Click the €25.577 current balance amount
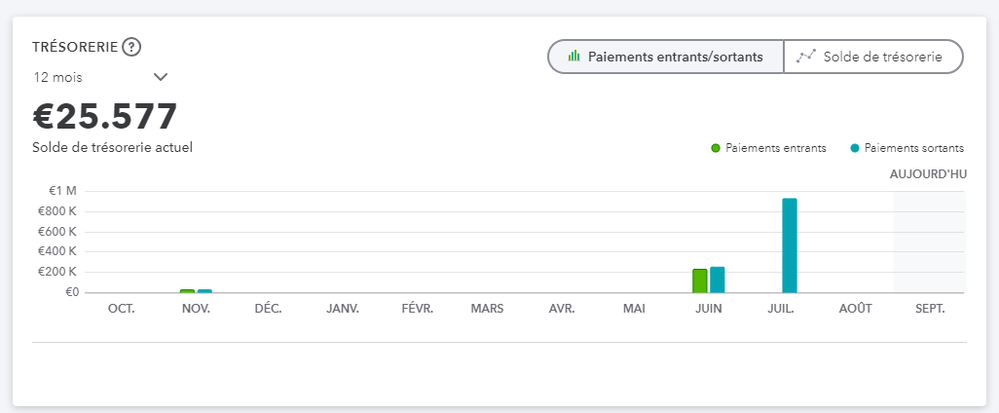This screenshot has width=999, height=413. [105, 117]
